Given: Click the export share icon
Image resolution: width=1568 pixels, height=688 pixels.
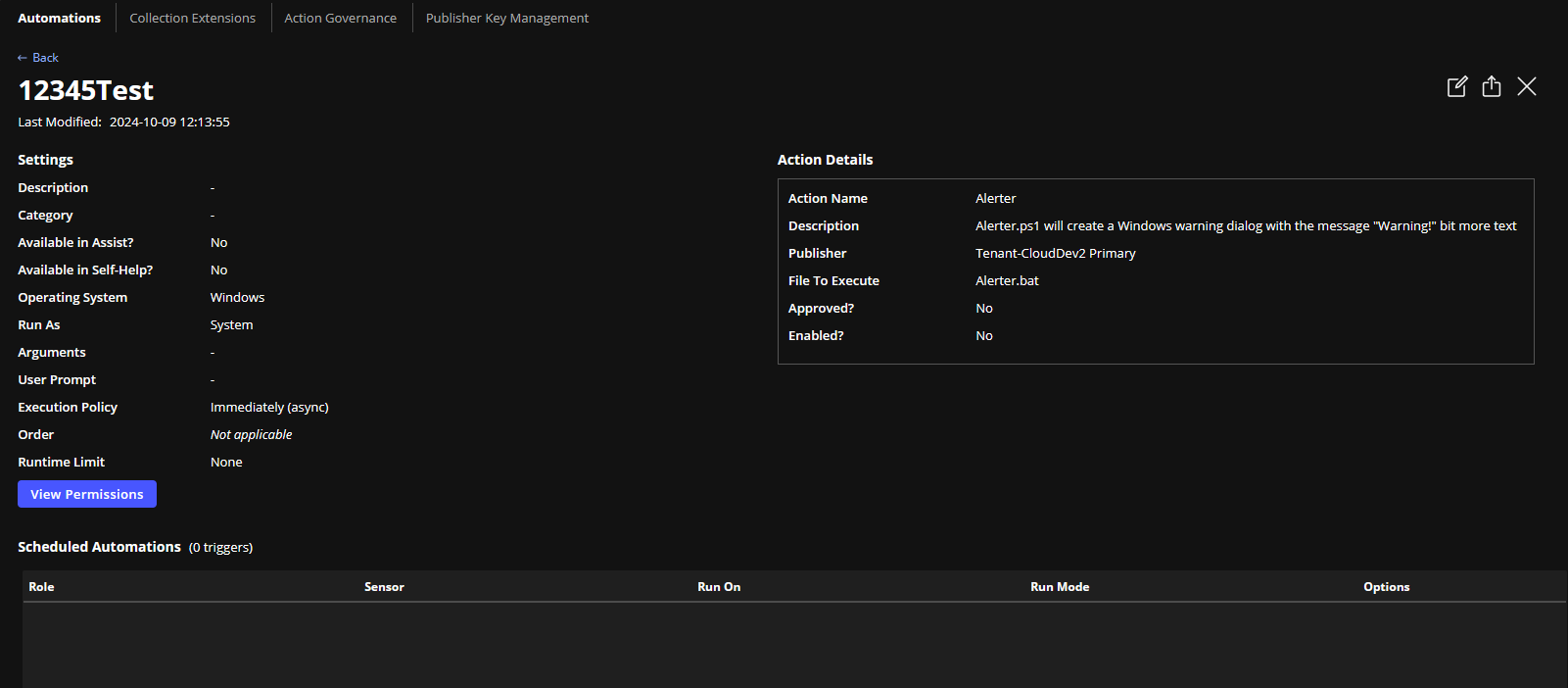Looking at the screenshot, I should pos(1492,86).
